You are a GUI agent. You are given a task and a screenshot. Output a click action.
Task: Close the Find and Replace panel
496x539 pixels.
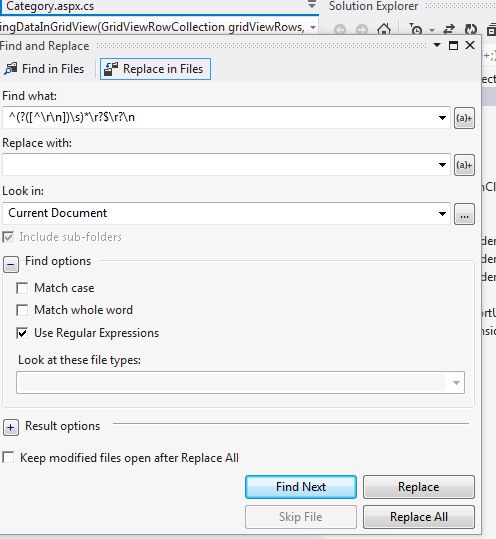470,45
